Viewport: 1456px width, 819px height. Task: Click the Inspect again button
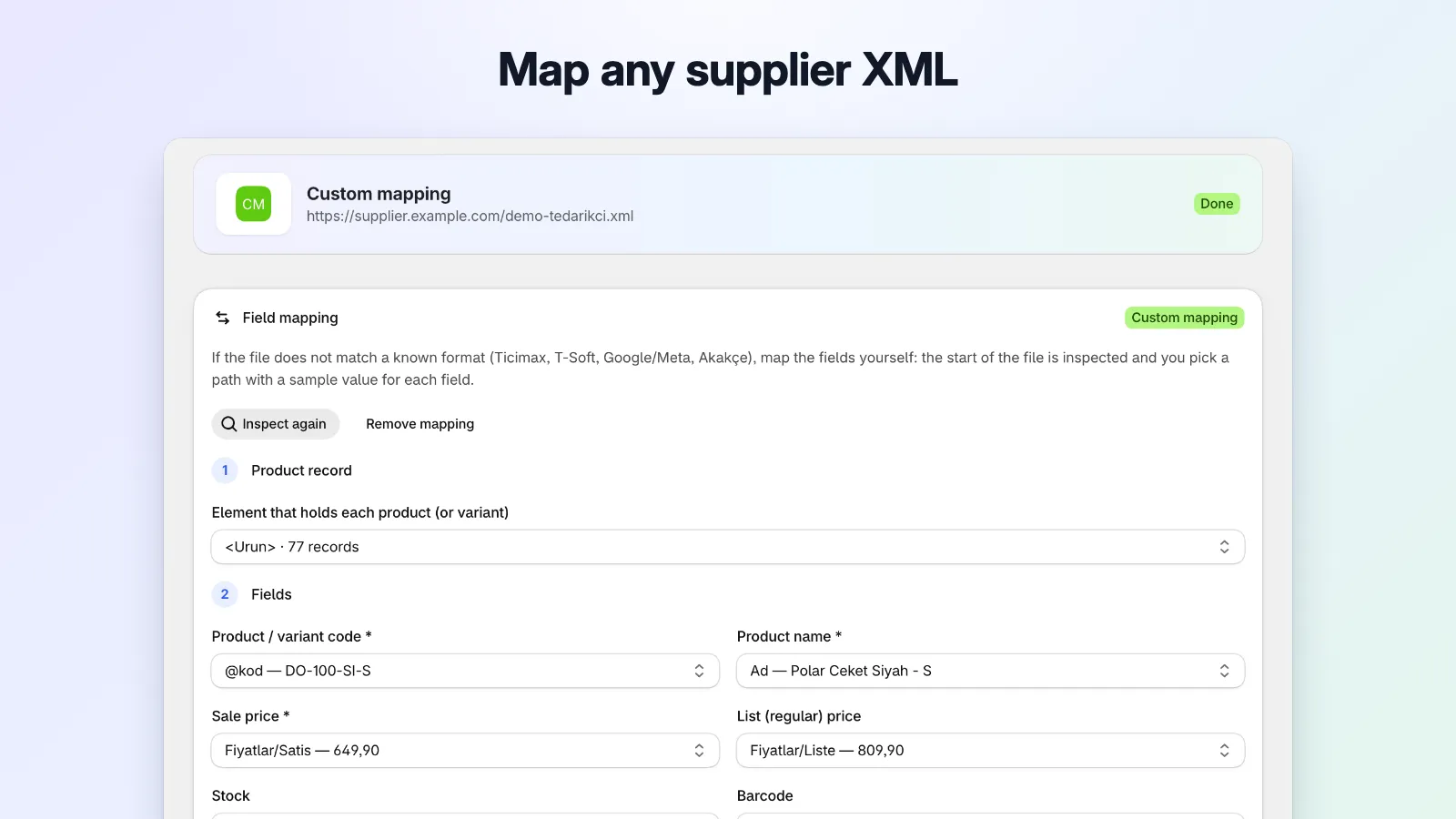(276, 424)
